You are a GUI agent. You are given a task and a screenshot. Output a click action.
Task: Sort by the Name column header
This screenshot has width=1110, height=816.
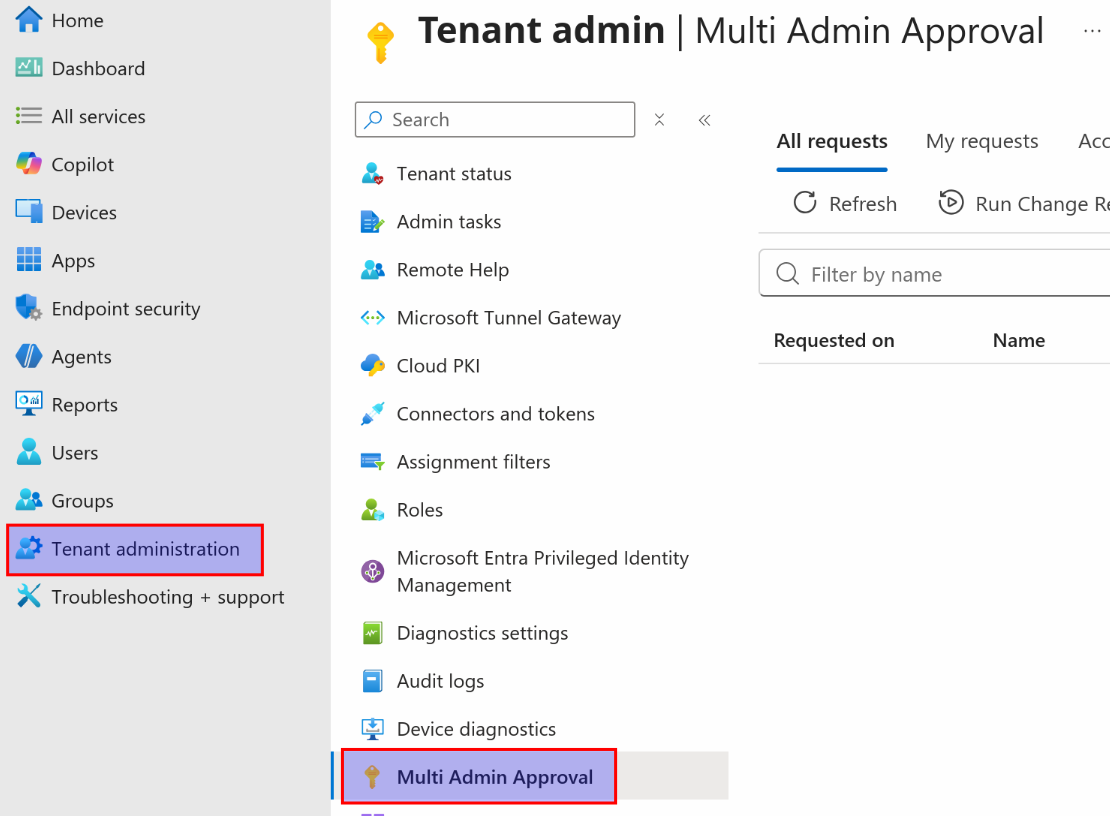pos(1019,340)
